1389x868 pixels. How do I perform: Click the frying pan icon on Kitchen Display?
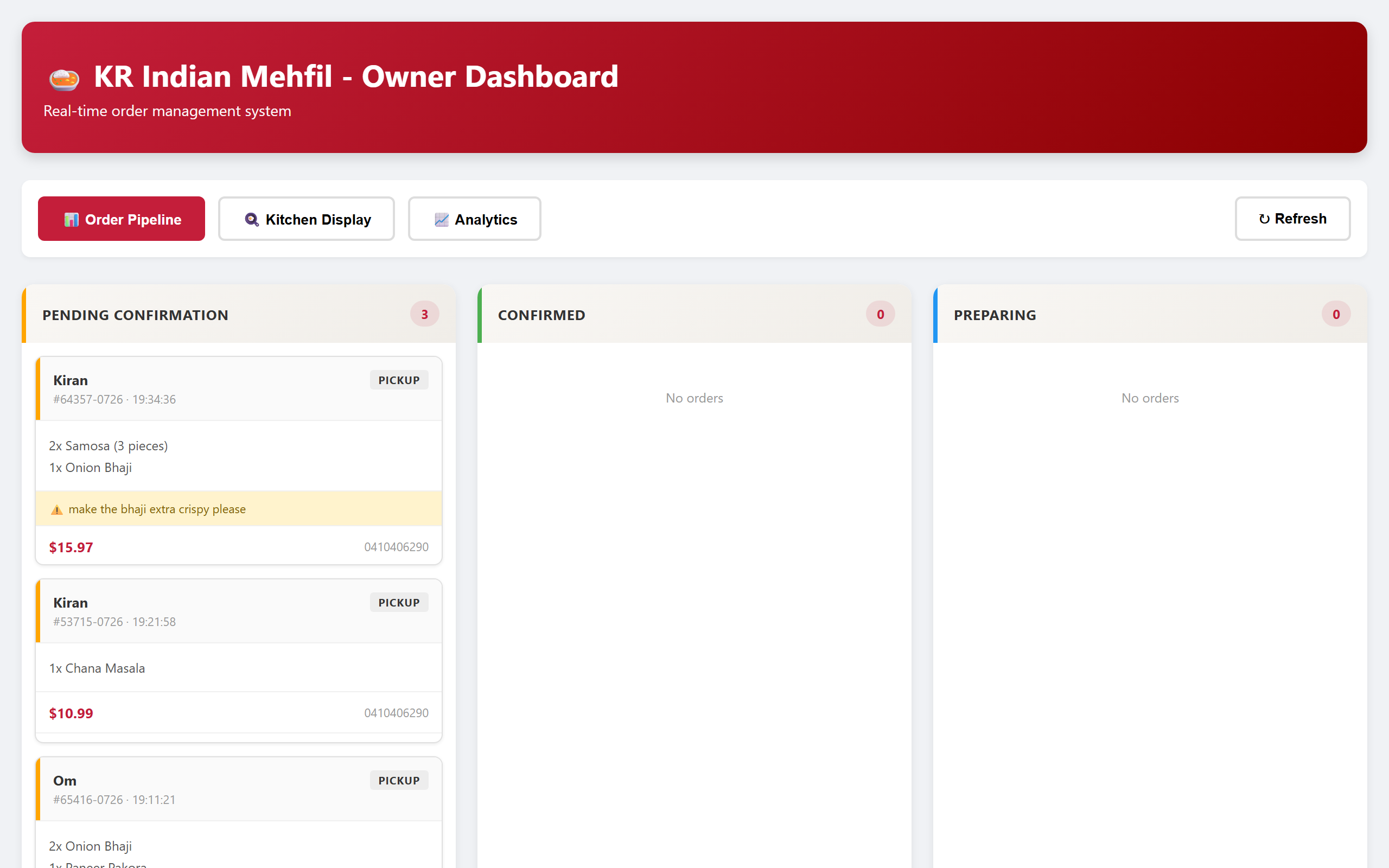251,220
